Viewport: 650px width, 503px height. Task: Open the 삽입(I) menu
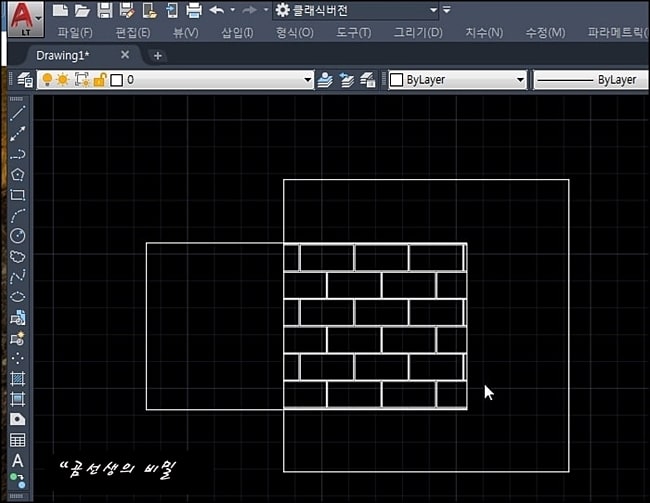pyautogui.click(x=237, y=32)
